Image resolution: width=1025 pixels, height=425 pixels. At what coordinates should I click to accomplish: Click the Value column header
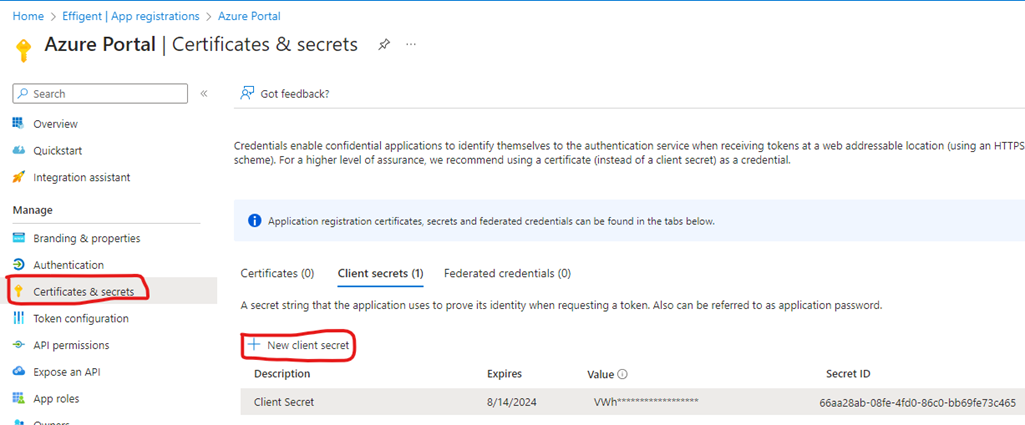pyautogui.click(x=601, y=374)
